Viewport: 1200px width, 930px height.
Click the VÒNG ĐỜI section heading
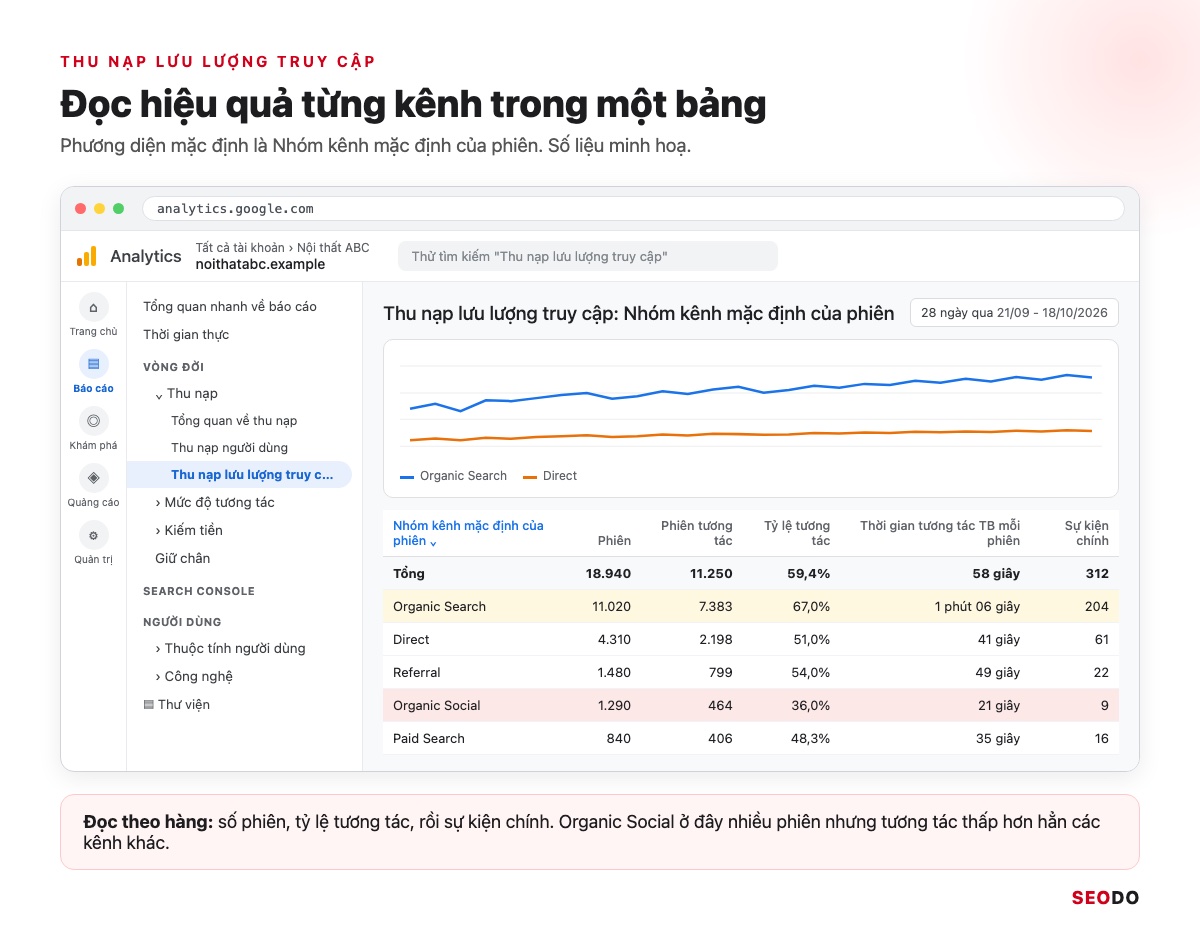[x=174, y=367]
